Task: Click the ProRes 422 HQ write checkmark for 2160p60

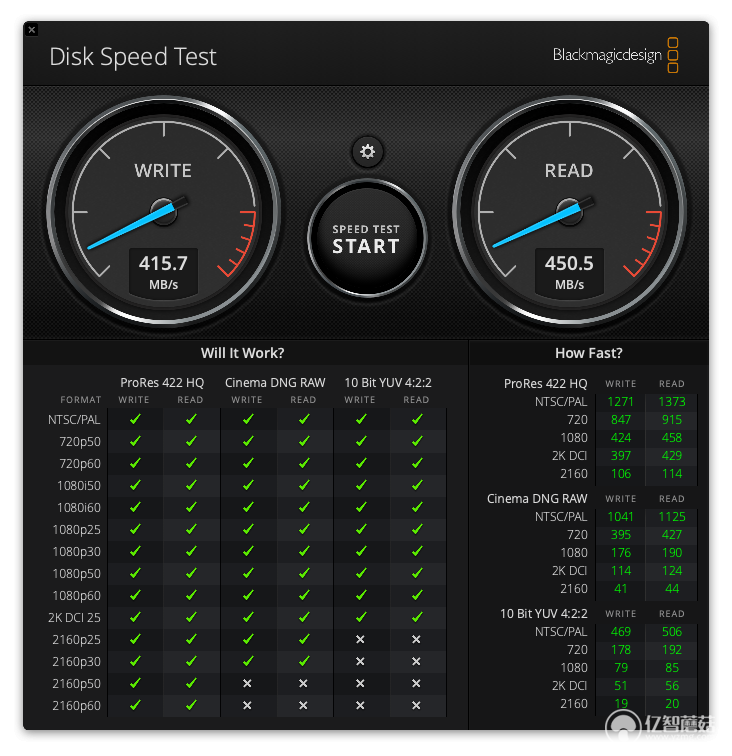Action: pos(136,705)
